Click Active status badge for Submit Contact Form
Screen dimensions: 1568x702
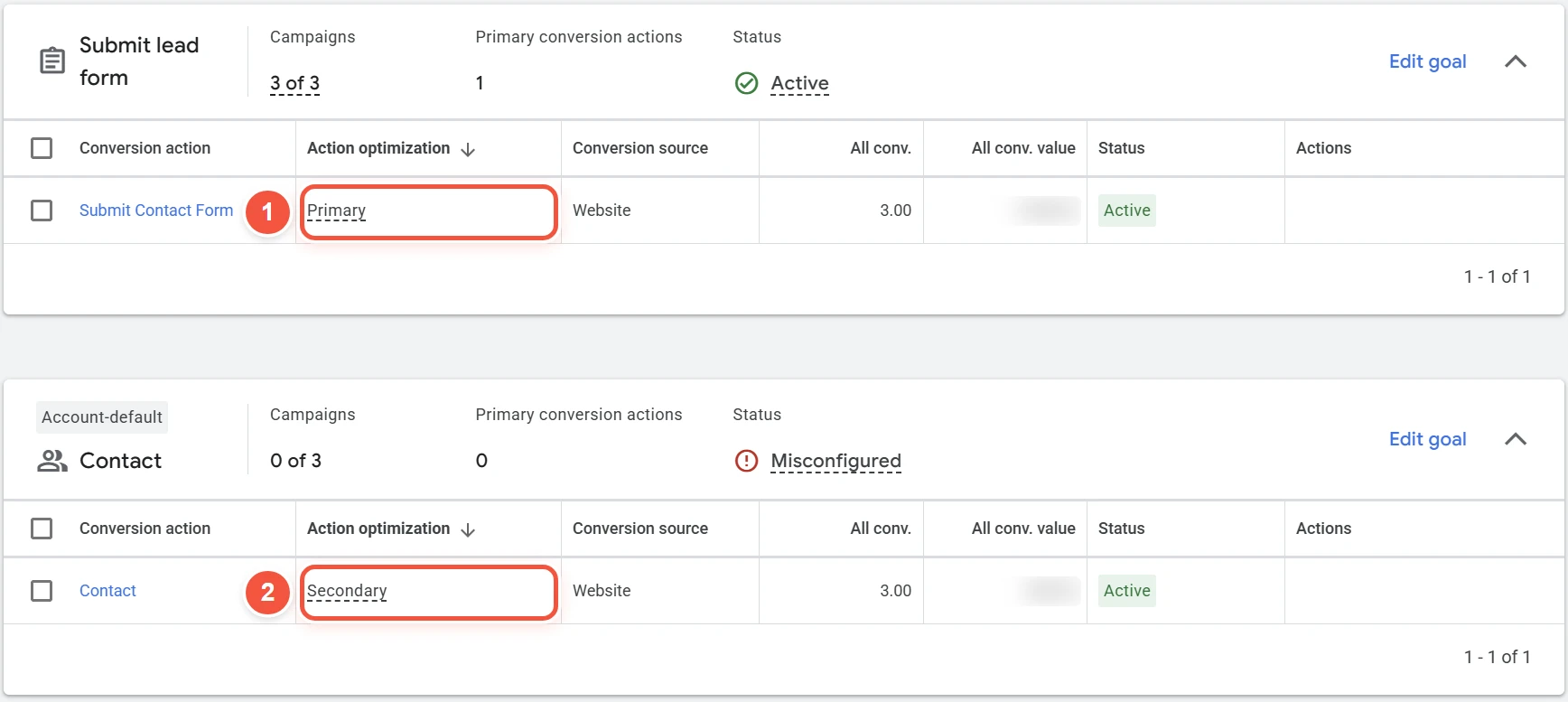point(1127,211)
